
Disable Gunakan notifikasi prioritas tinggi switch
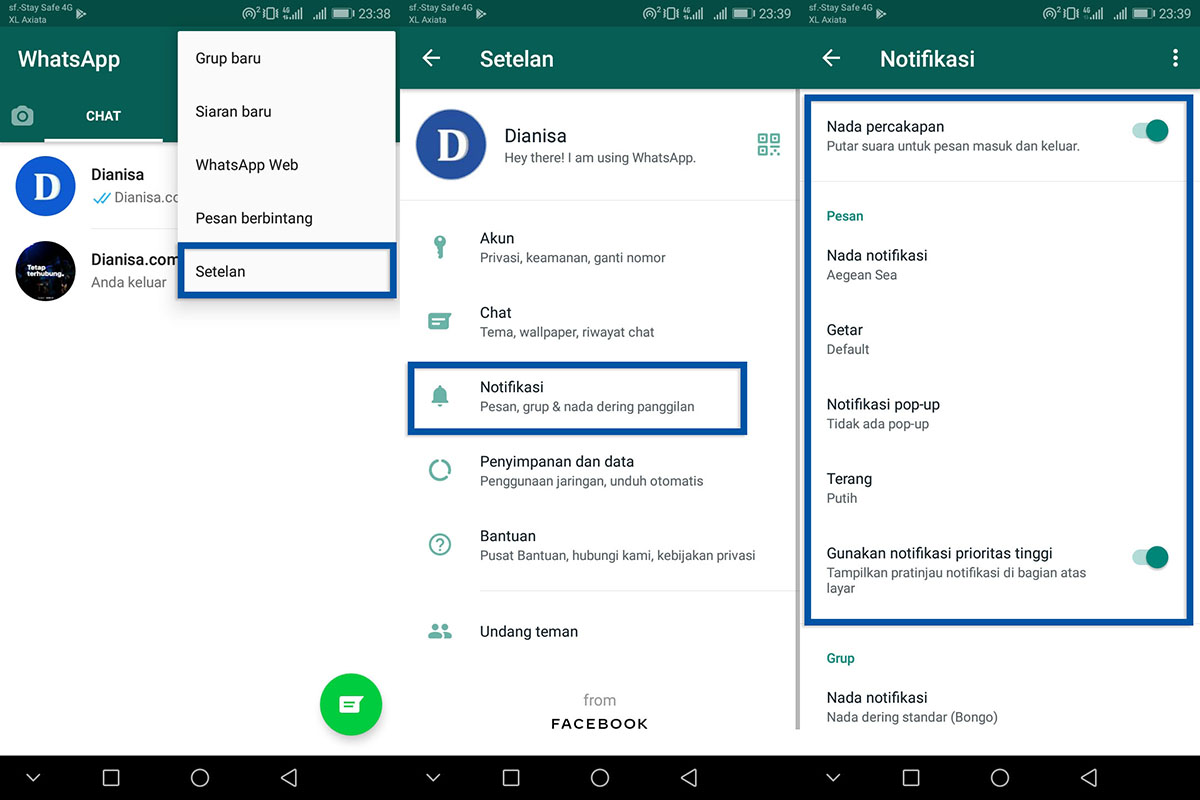tap(1151, 558)
